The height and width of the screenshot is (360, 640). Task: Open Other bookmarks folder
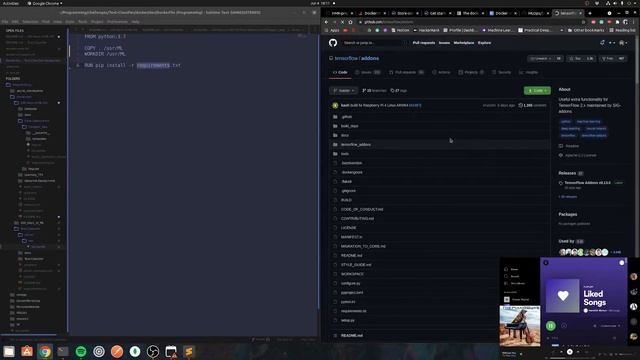[586, 30]
